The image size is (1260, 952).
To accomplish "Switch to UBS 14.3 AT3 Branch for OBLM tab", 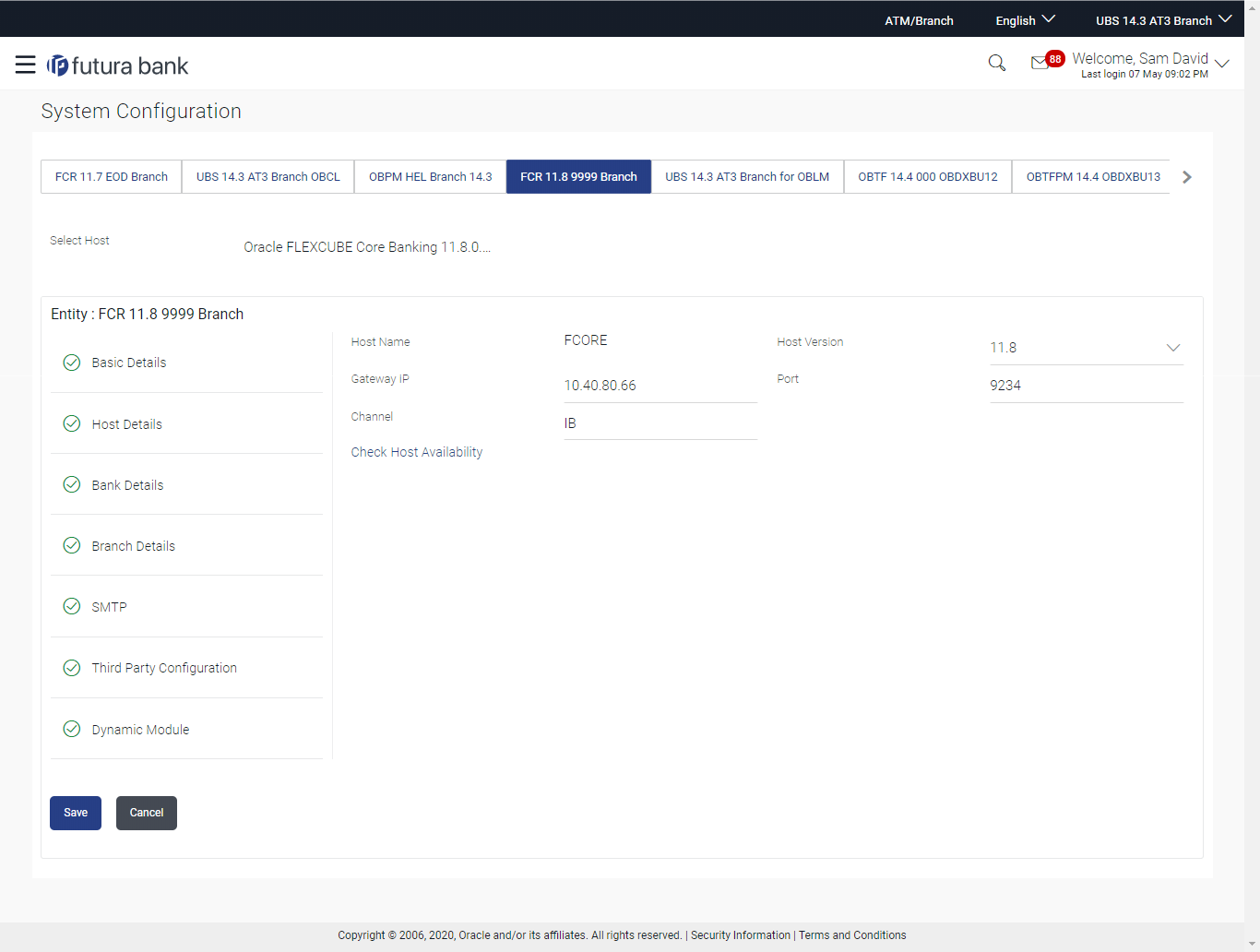I will [x=747, y=176].
